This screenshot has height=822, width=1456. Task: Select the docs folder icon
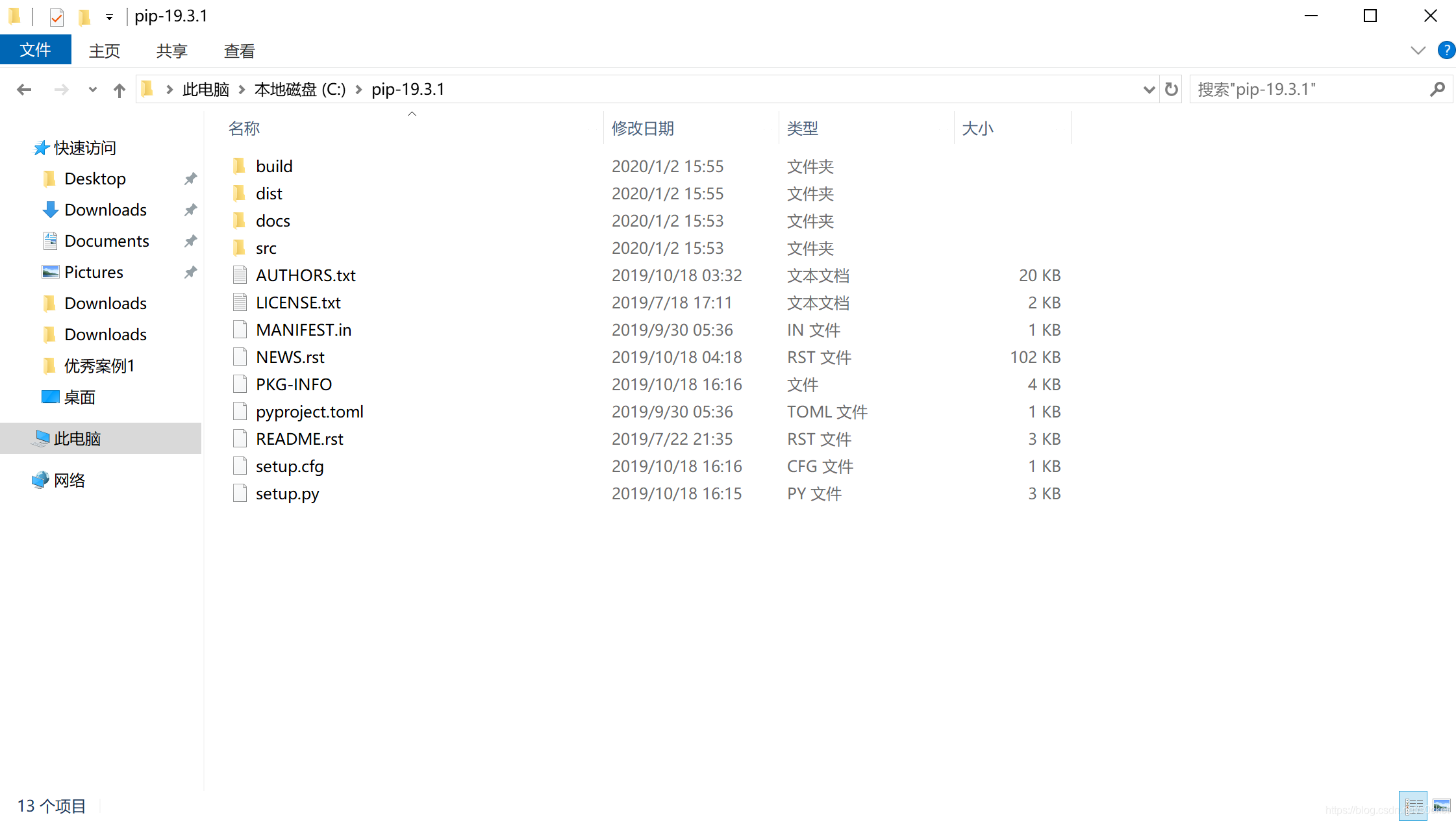click(239, 221)
